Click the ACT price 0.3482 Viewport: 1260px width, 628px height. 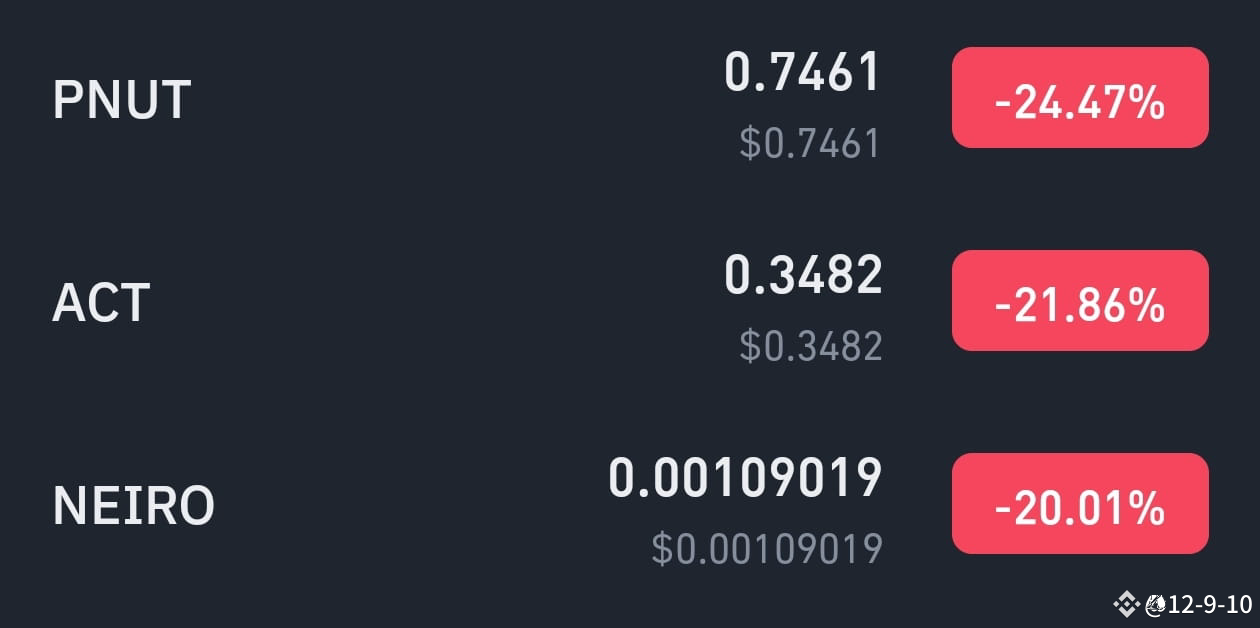click(x=803, y=272)
